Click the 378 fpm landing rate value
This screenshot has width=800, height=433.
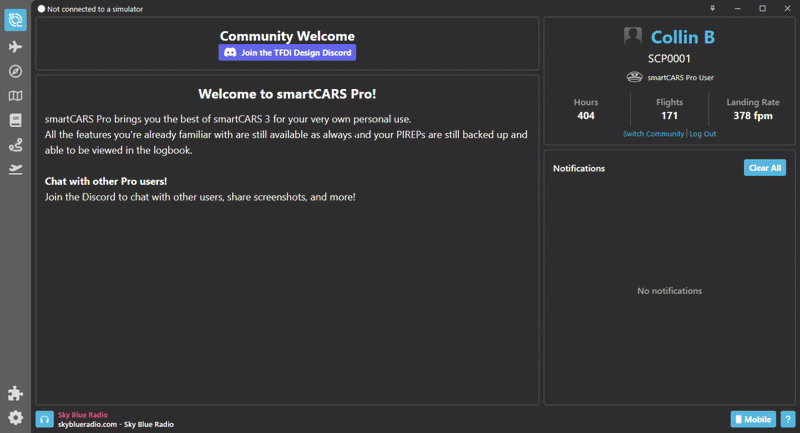click(753, 116)
